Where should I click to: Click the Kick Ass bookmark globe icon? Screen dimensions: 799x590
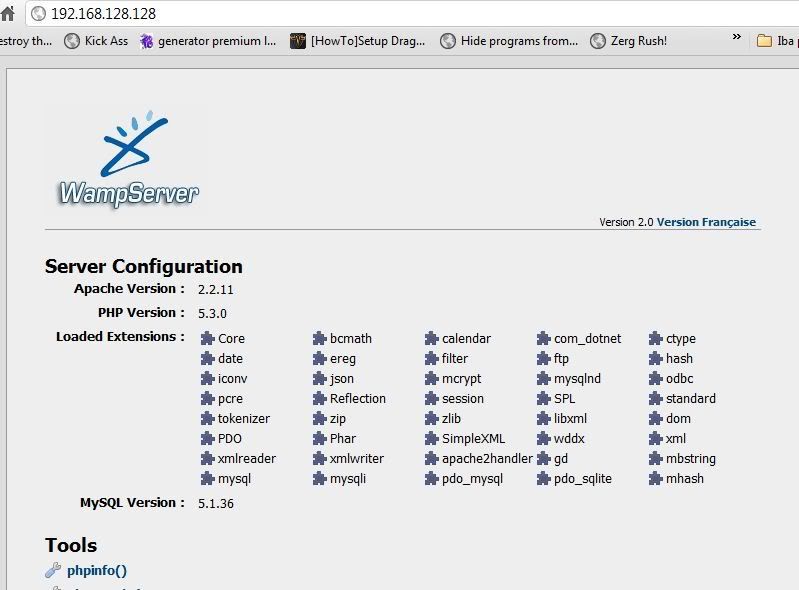point(72,41)
